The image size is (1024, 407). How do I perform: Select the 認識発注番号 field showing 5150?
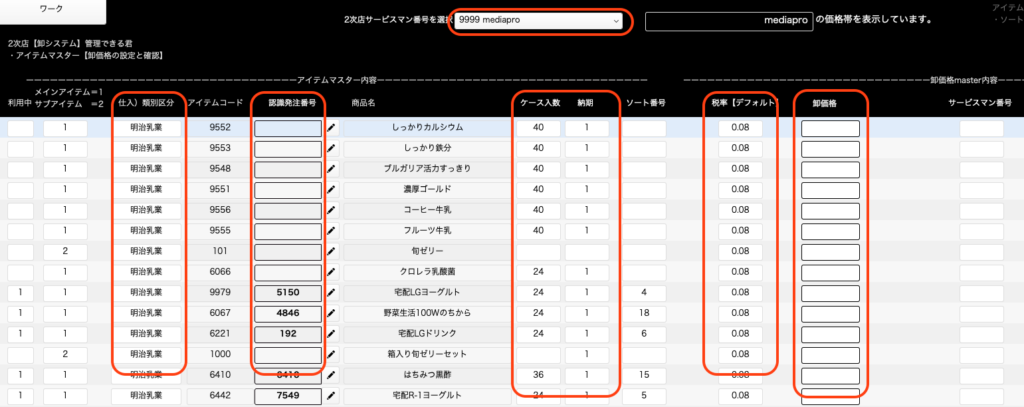click(x=287, y=293)
